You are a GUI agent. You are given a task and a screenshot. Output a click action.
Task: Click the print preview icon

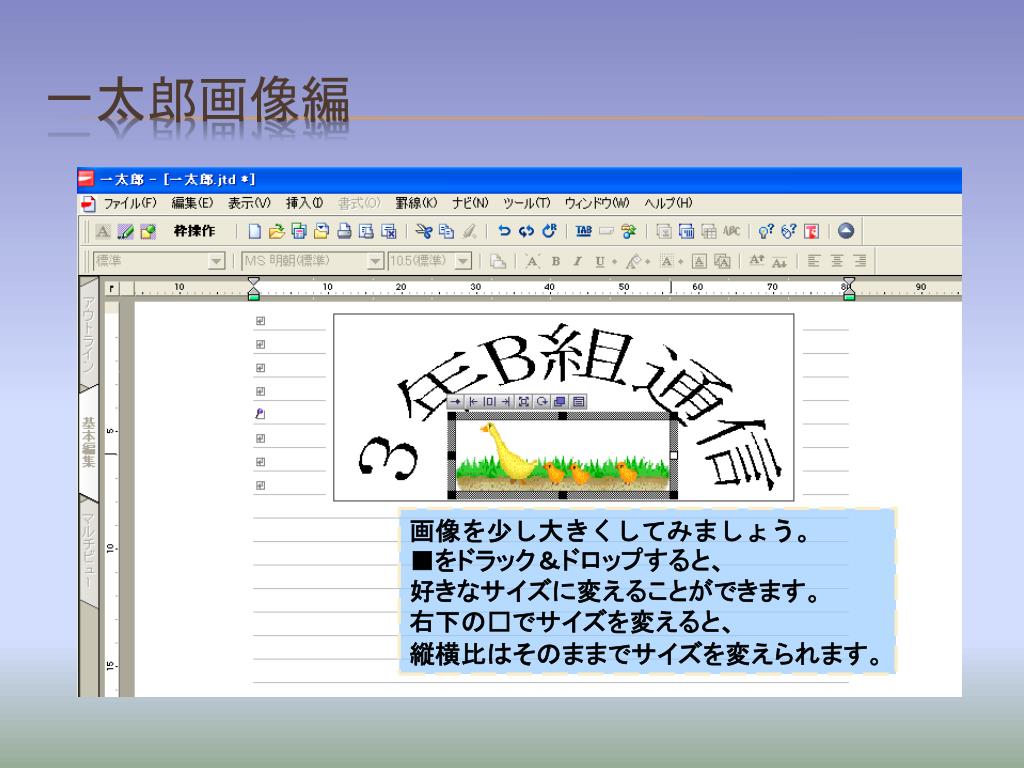pyautogui.click(x=366, y=231)
